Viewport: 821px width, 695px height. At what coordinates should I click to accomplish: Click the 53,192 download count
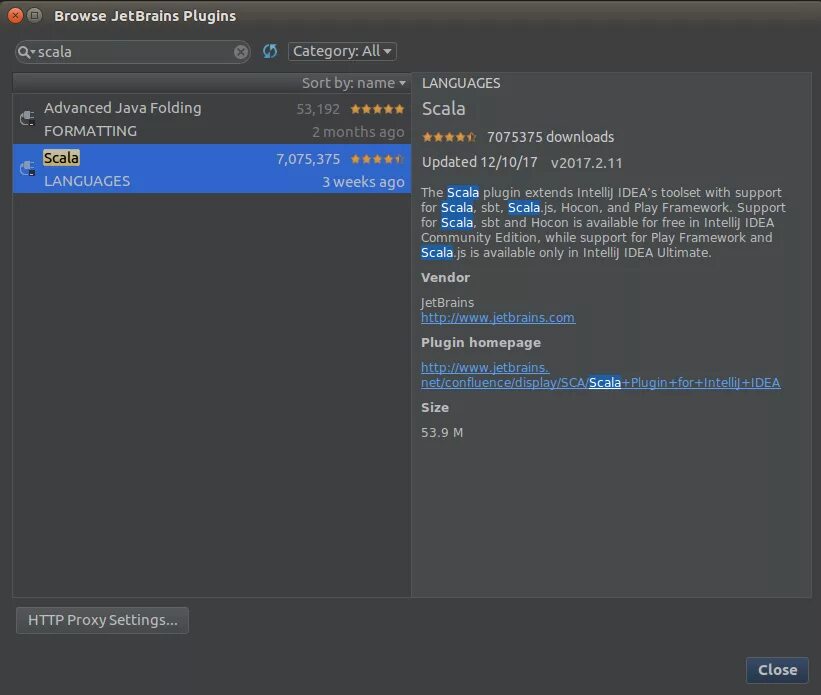pos(318,109)
